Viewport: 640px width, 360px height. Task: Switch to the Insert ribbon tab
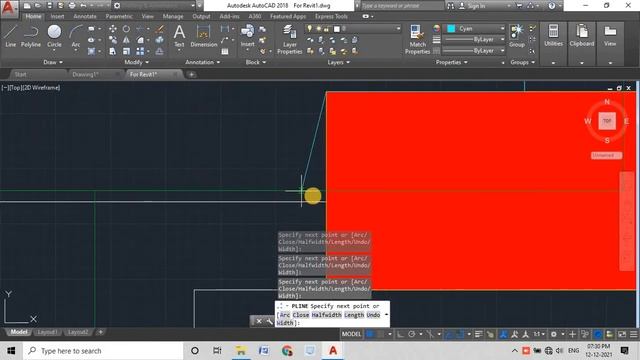57,16
